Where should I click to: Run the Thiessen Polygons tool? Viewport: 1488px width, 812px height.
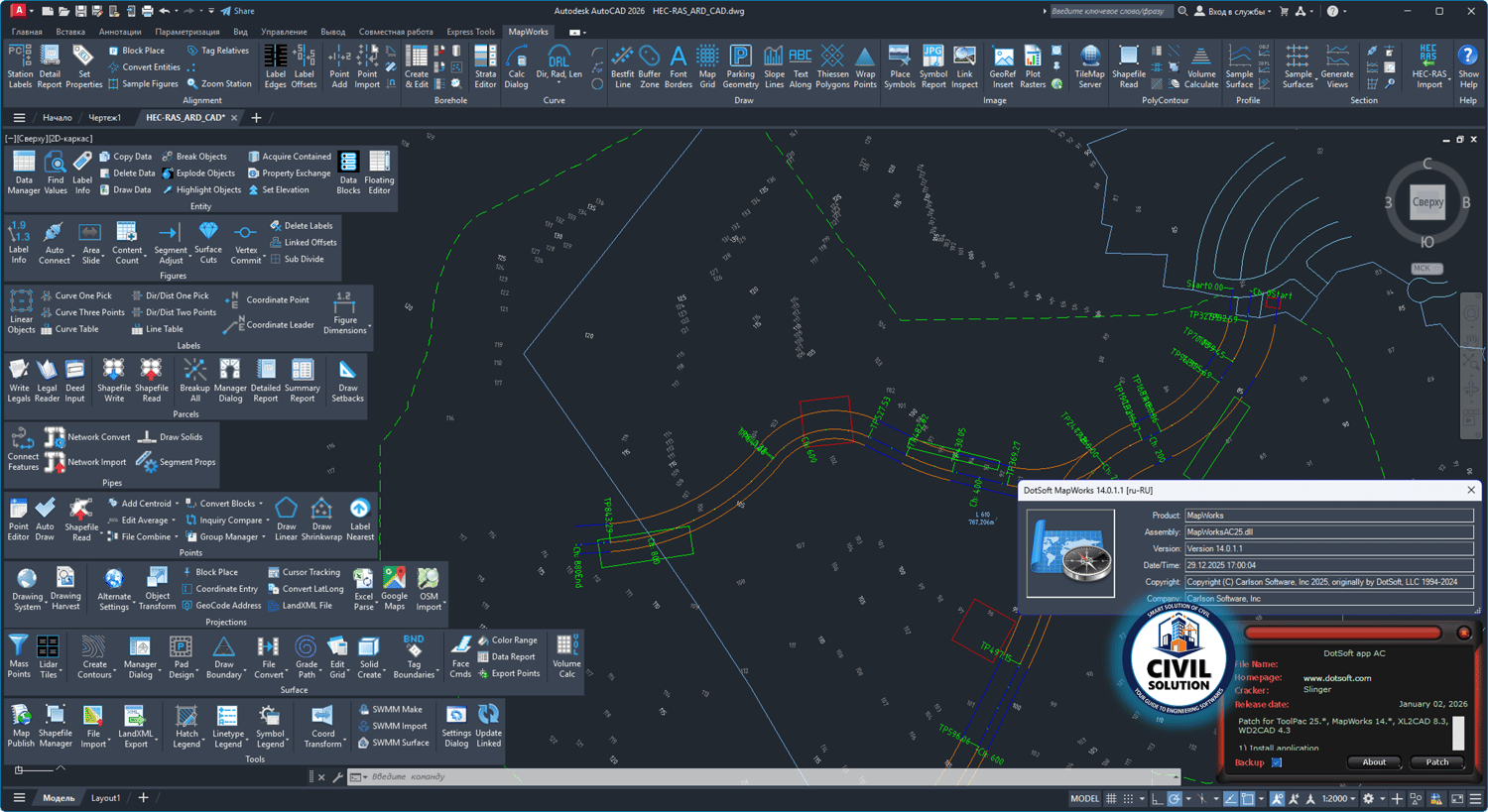point(832,66)
